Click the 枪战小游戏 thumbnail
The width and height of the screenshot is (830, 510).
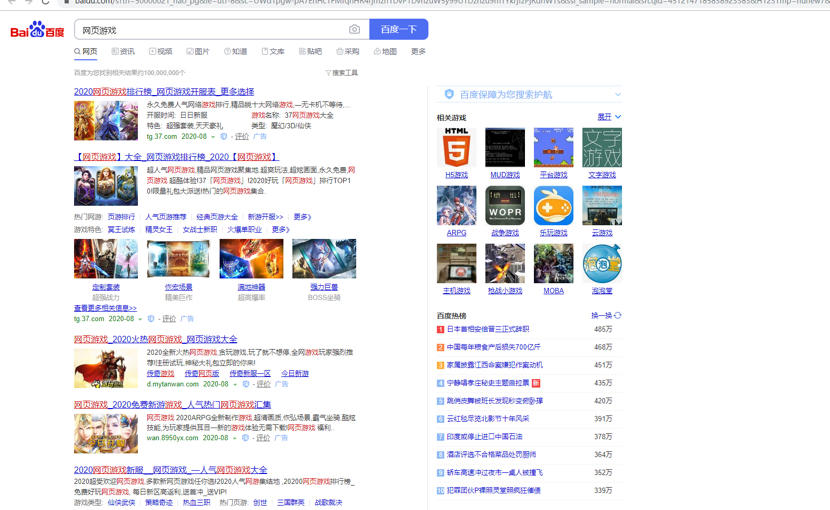tap(505, 263)
